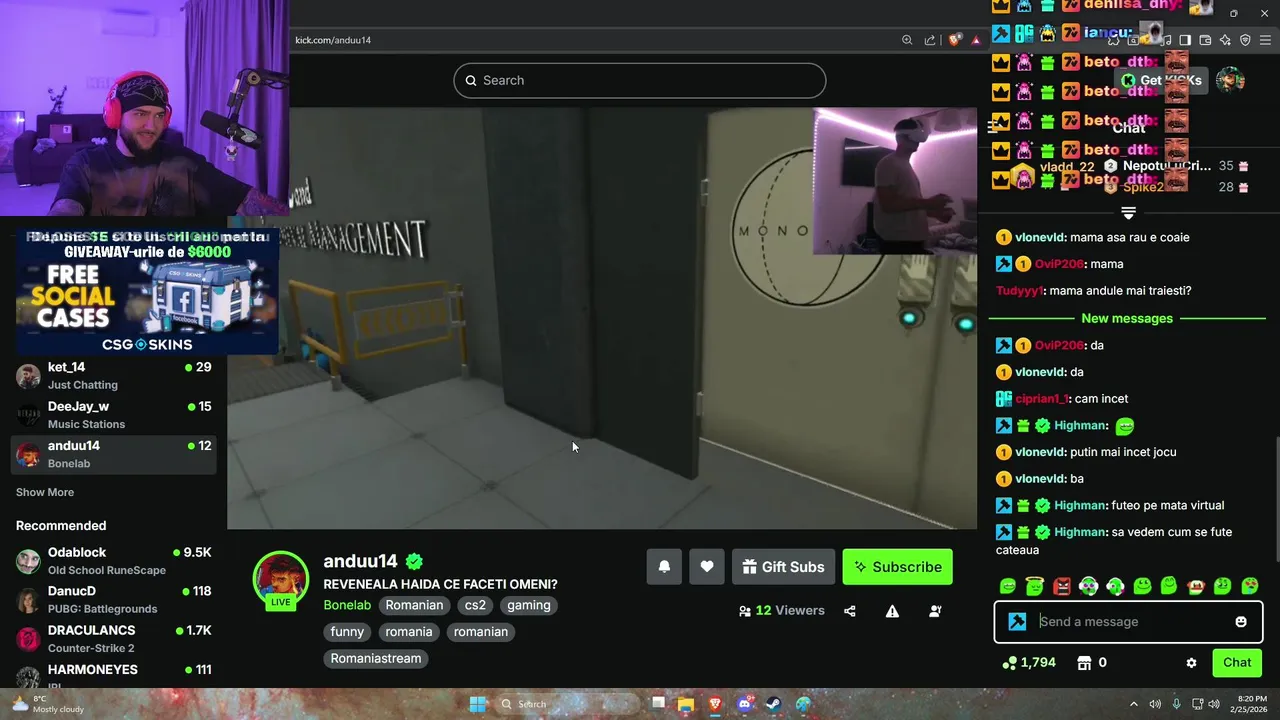The height and width of the screenshot is (720, 1280).
Task: Focus the Send a message field
Action: 1128,622
